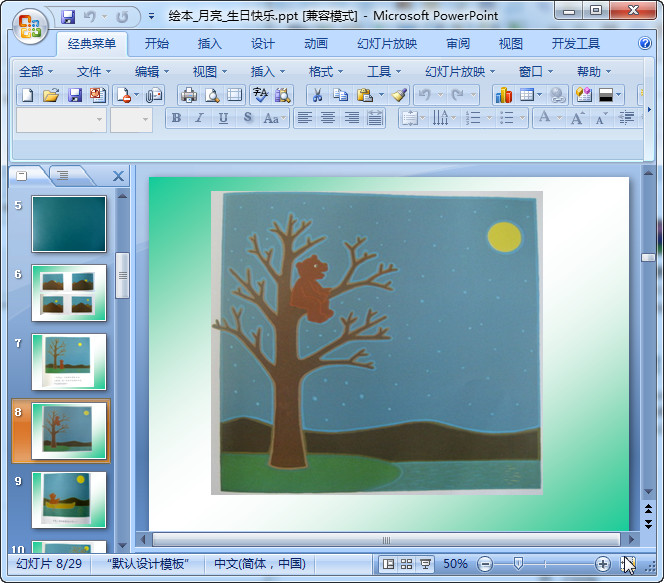Select slide 6 thumbnail

click(x=69, y=293)
